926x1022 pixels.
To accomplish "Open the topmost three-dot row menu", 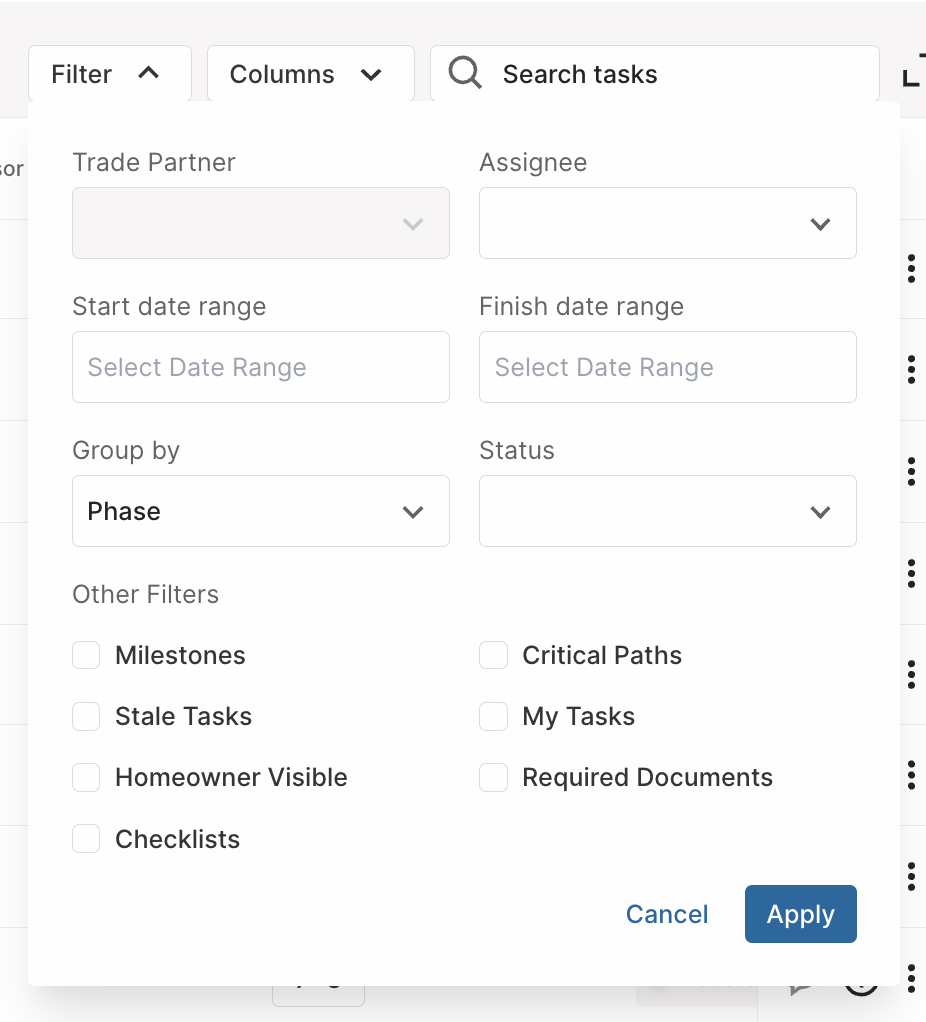I will click(x=911, y=269).
